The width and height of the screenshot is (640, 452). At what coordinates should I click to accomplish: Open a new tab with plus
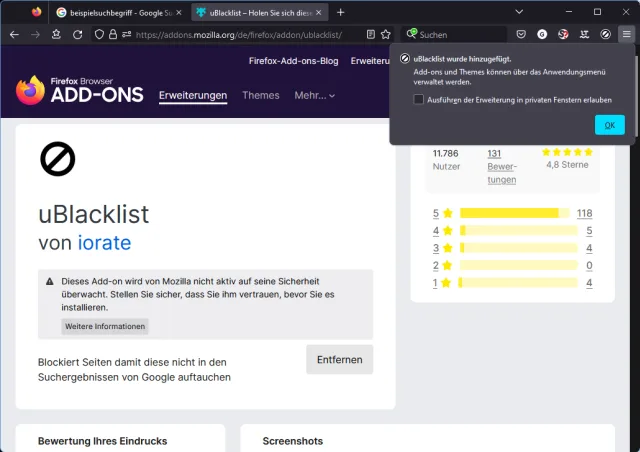340,13
